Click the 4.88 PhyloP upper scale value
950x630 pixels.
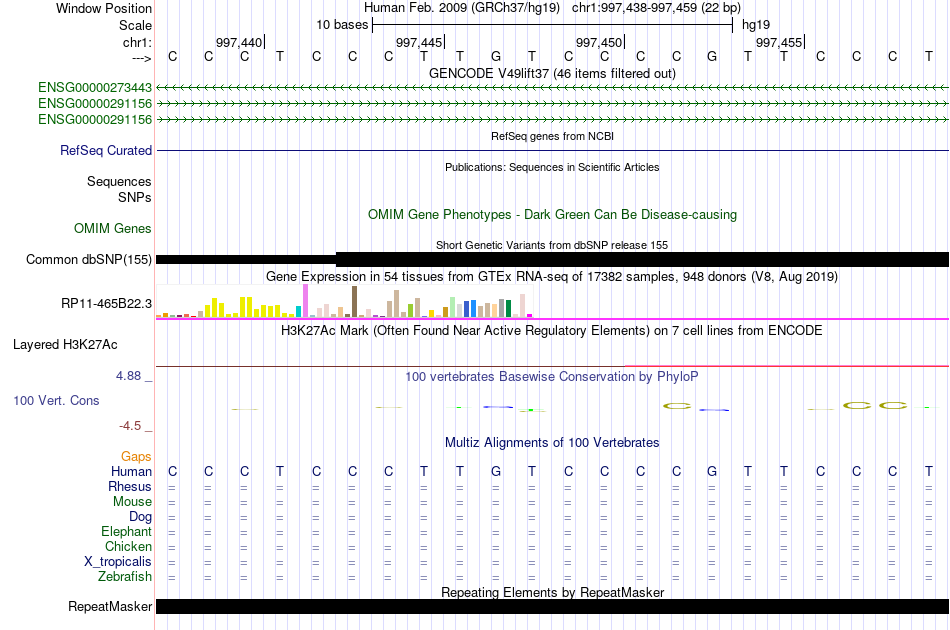click(x=128, y=376)
